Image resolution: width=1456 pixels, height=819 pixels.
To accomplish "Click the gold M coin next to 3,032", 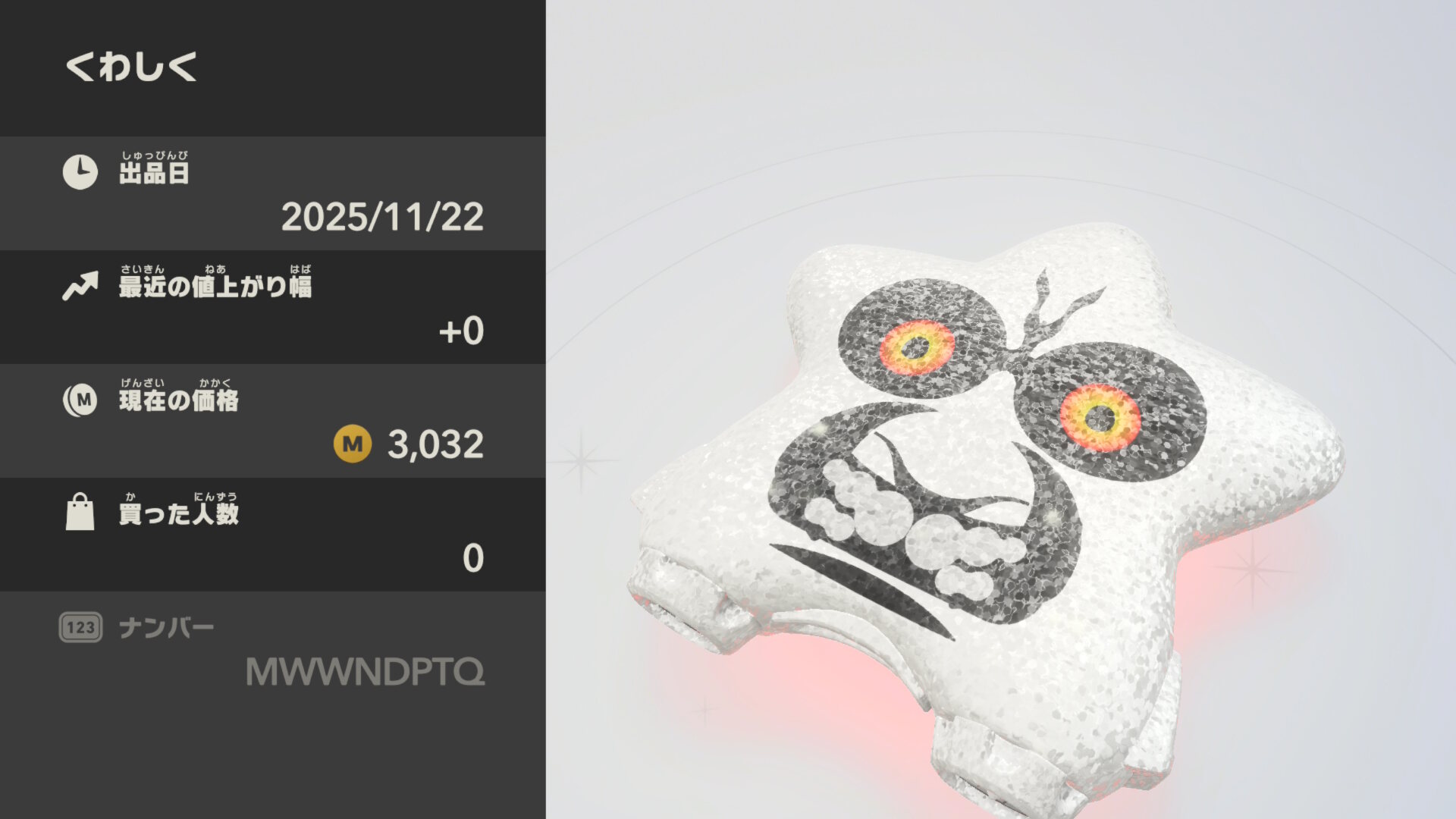I will [x=353, y=444].
